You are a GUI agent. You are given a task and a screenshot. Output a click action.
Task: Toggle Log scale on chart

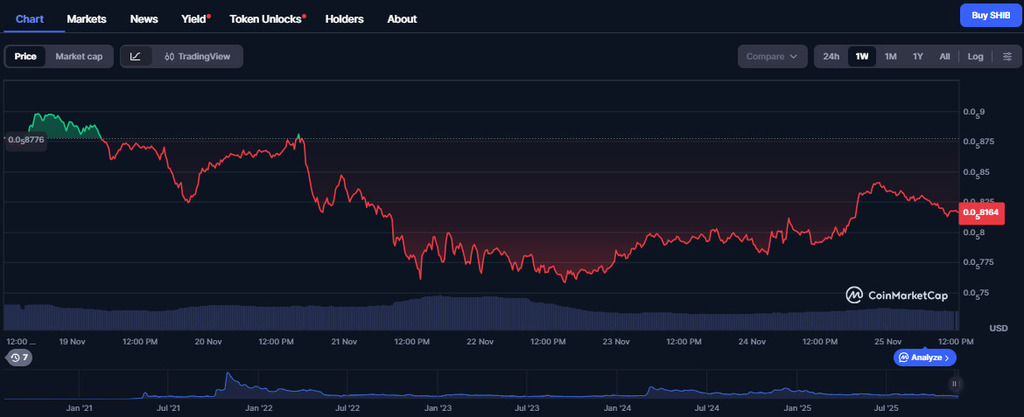(x=975, y=56)
